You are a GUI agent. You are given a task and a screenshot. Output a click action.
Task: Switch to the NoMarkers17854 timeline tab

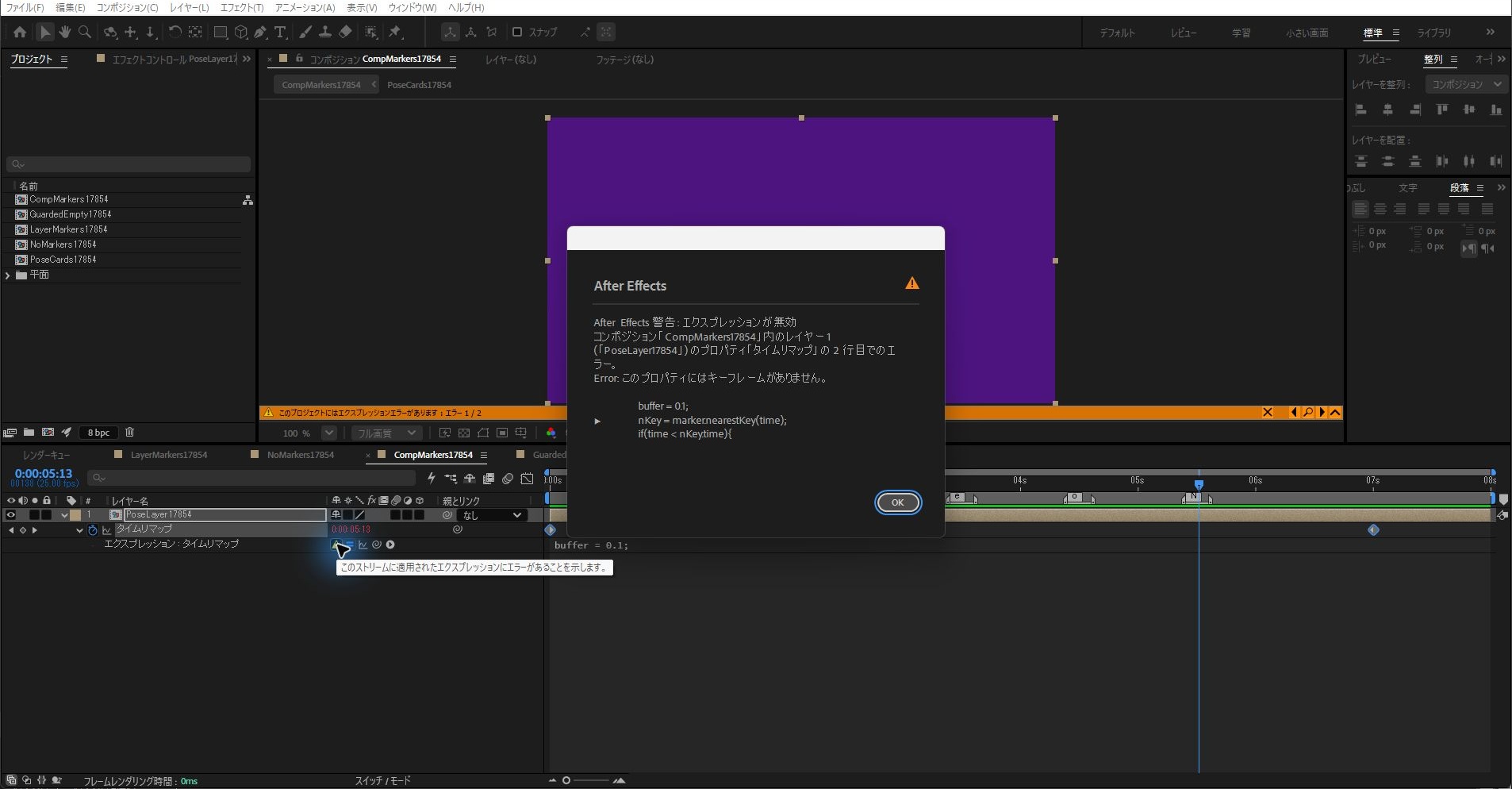point(301,455)
